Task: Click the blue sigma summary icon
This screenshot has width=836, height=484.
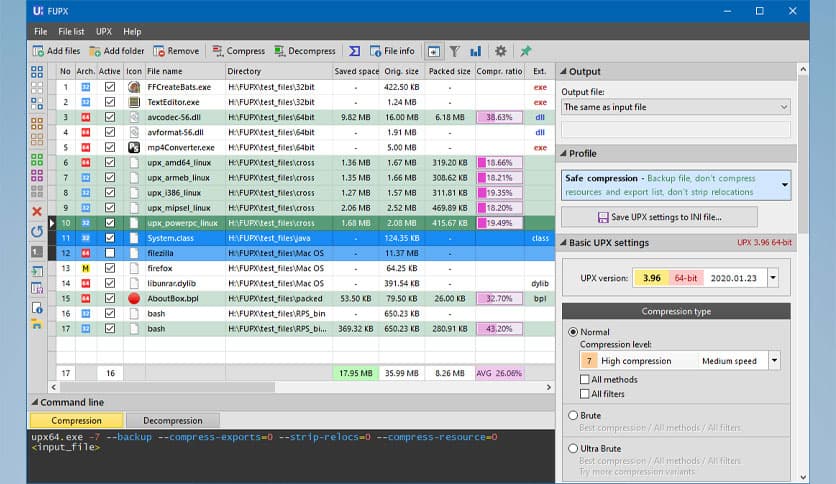Action: click(x=355, y=51)
